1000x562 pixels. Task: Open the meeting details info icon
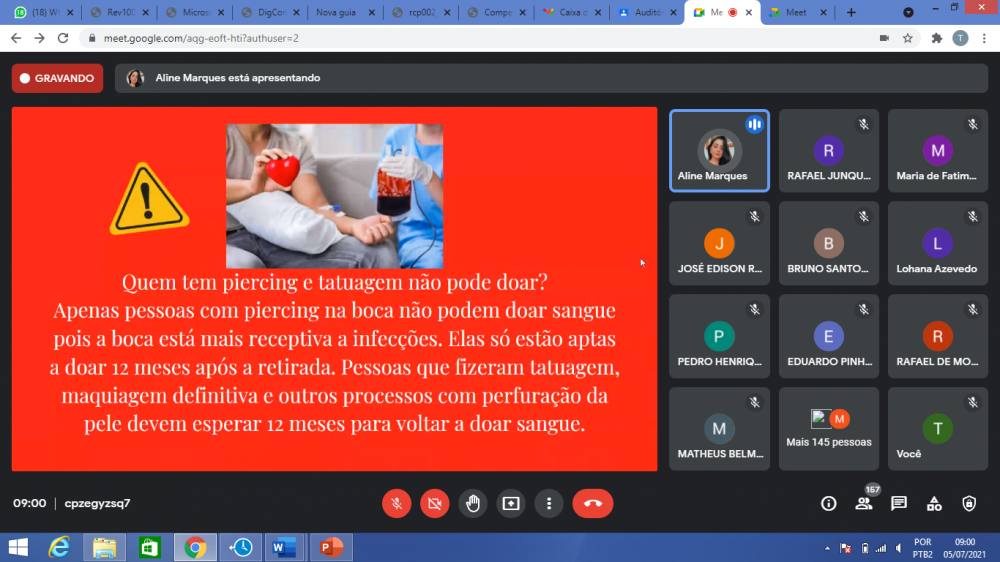(x=828, y=504)
